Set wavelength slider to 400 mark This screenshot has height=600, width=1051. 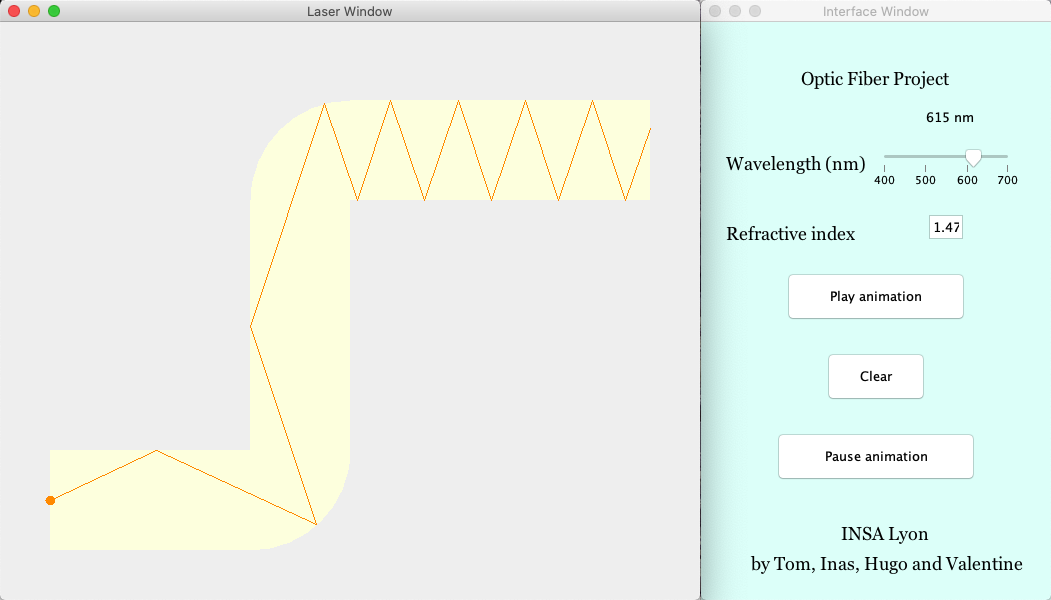tap(885, 157)
